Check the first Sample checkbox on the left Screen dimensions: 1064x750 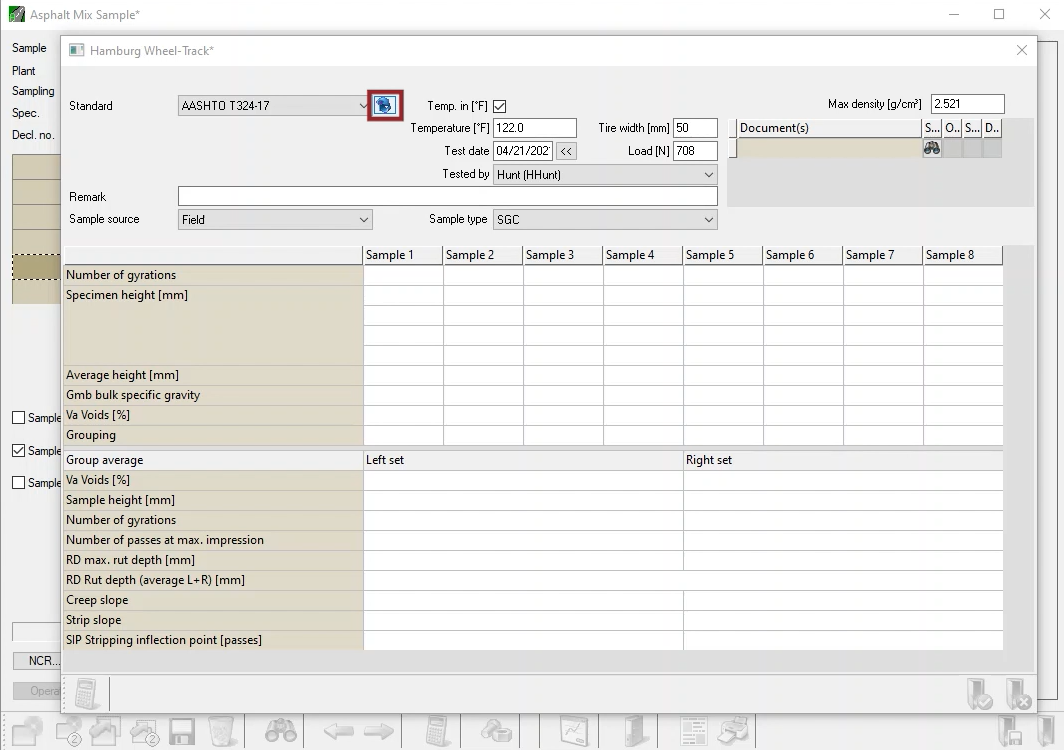pyautogui.click(x=18, y=418)
